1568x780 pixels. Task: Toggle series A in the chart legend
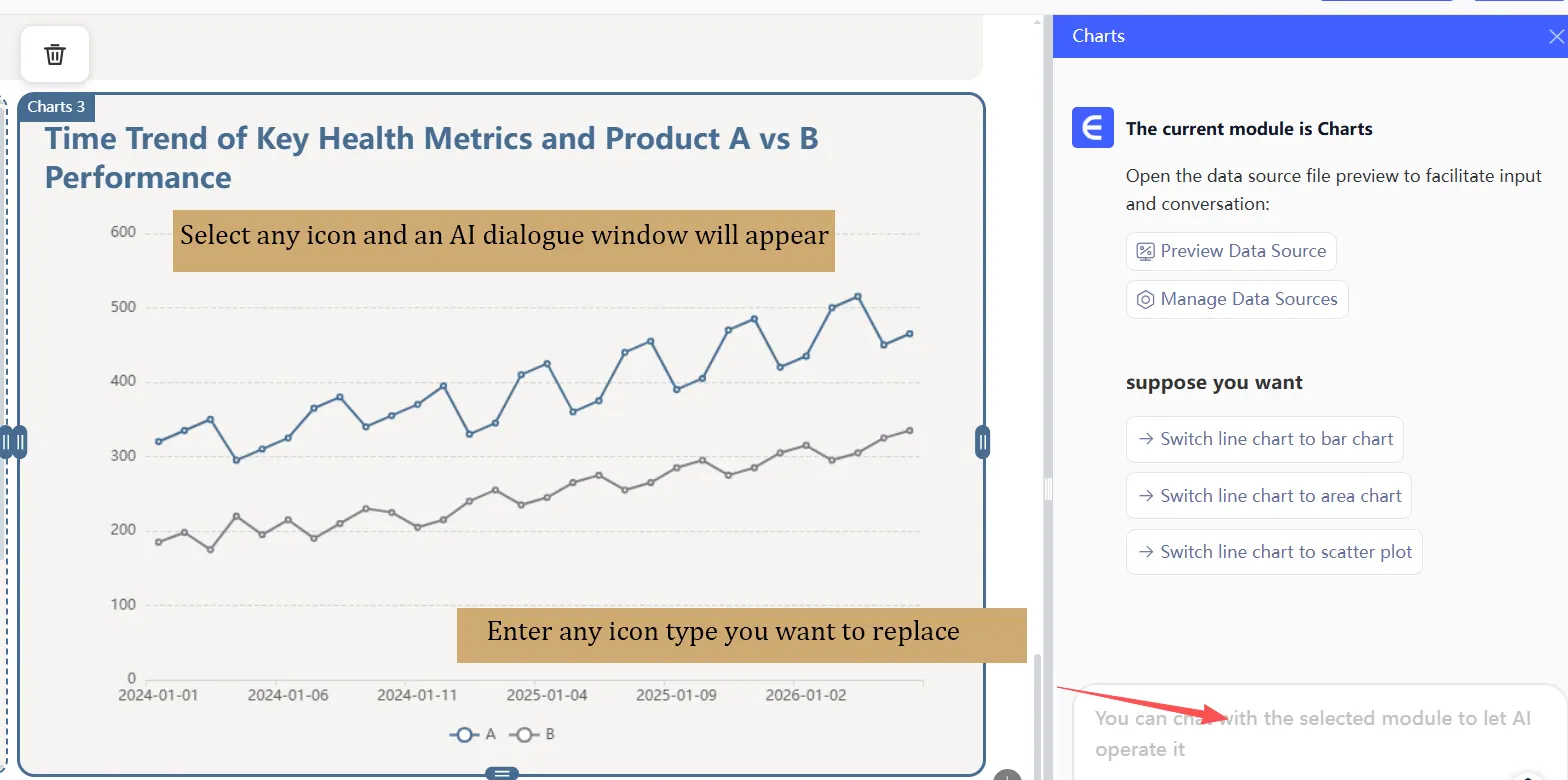[x=473, y=735]
